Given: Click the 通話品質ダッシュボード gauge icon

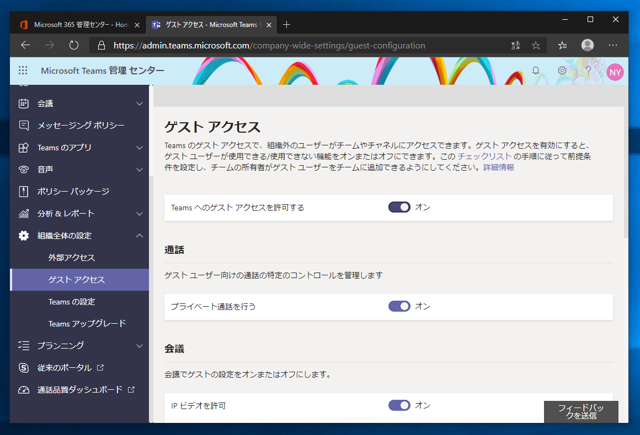Looking at the screenshot, I should 24,390.
